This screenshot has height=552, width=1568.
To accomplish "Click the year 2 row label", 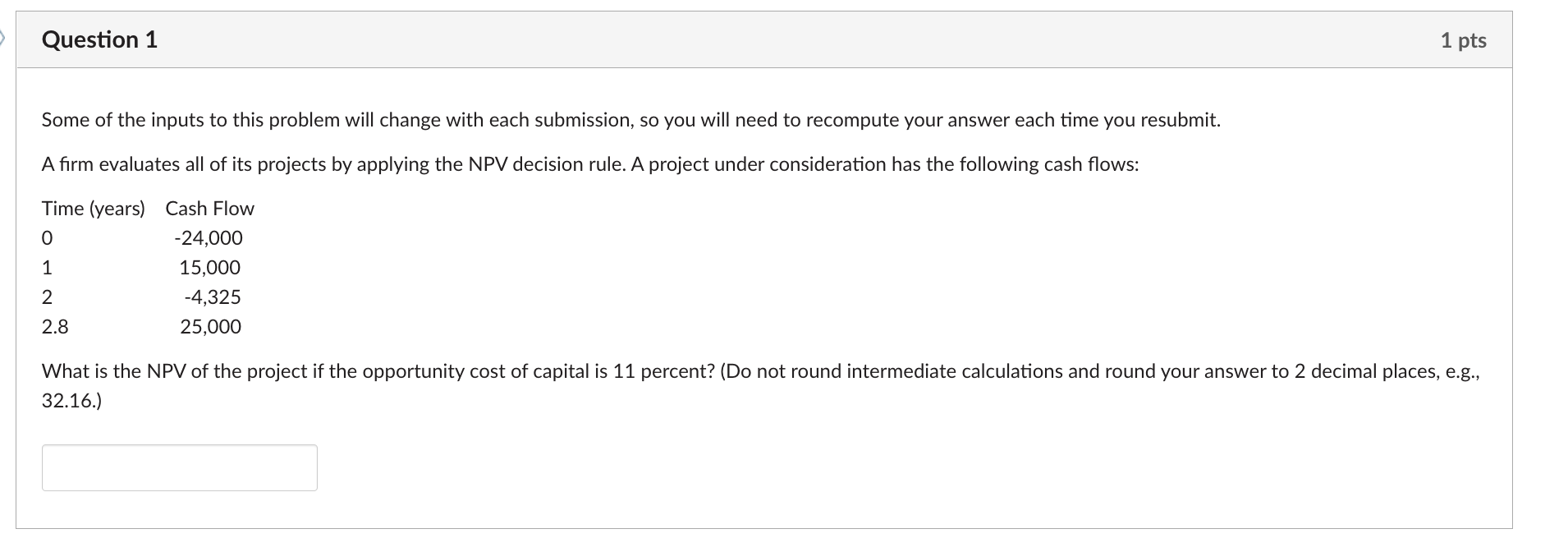I will click(47, 297).
